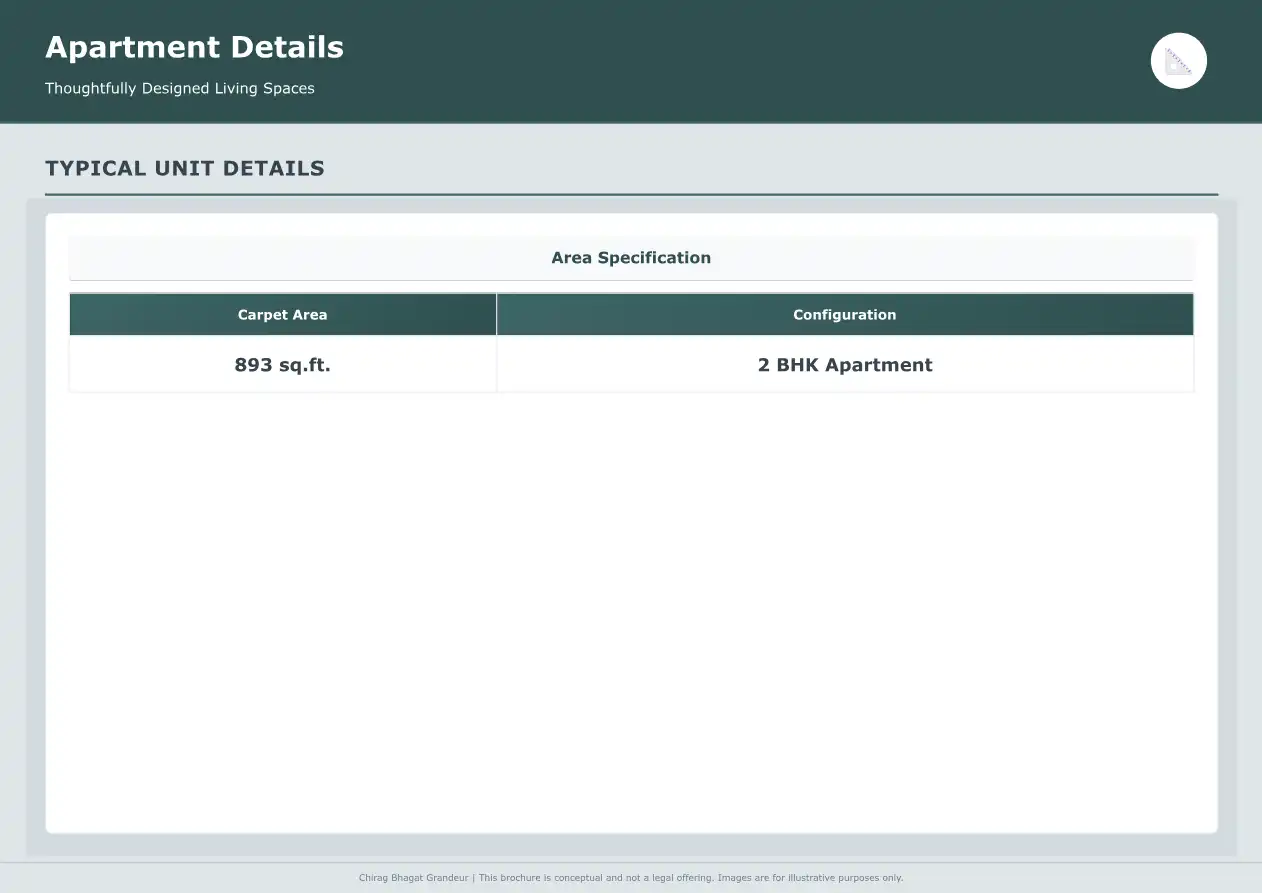Select the "Thoughtfully Designed Living Spaces" subtitle
The width and height of the screenshot is (1262, 893).
[180, 88]
